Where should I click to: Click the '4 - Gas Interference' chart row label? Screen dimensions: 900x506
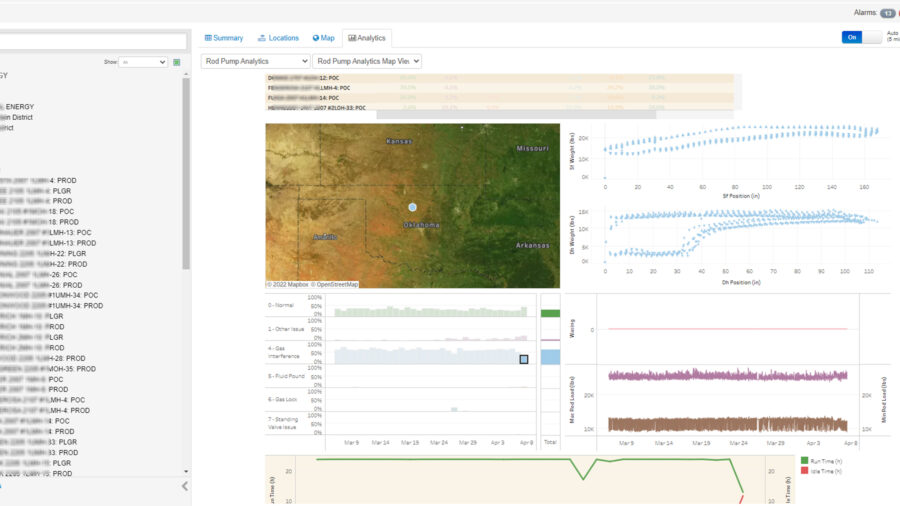(x=284, y=352)
